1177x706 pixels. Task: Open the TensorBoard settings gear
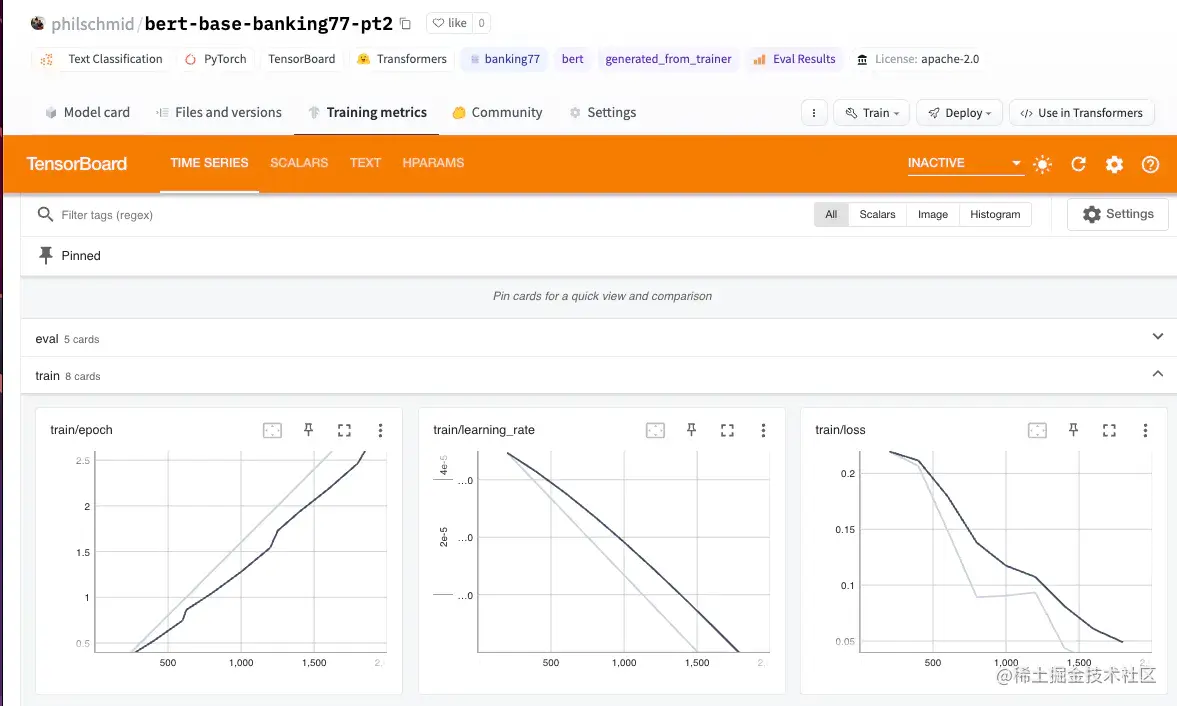1114,164
